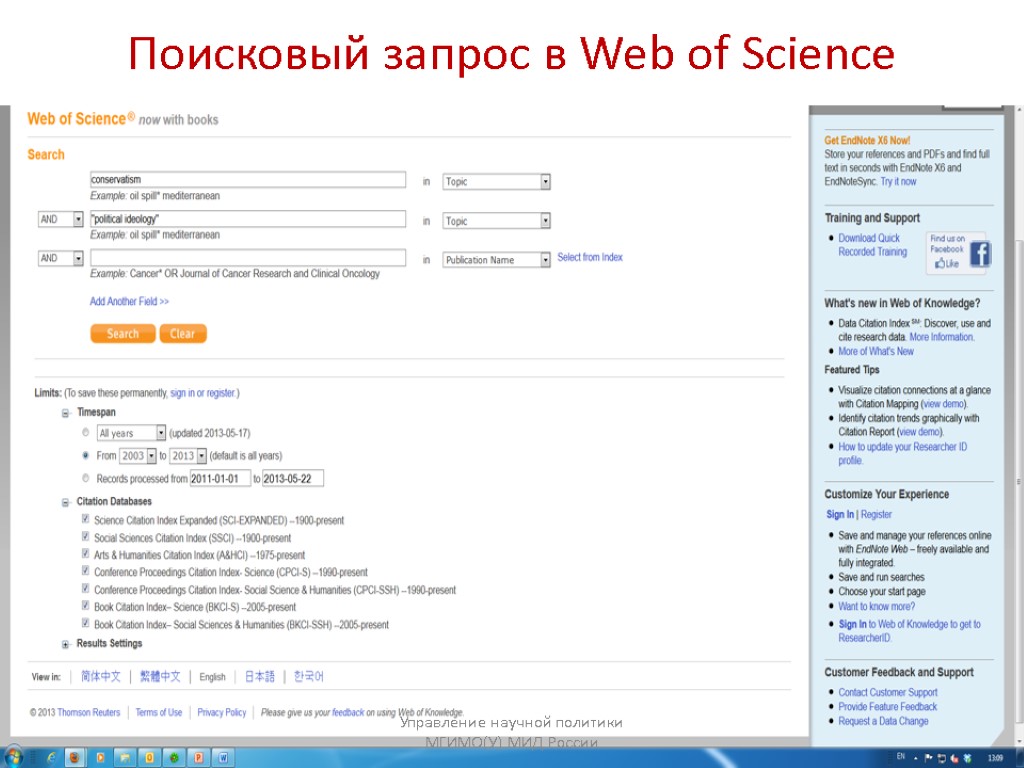Click the sign in link under Limits
This screenshot has height=768, width=1024.
(x=182, y=393)
